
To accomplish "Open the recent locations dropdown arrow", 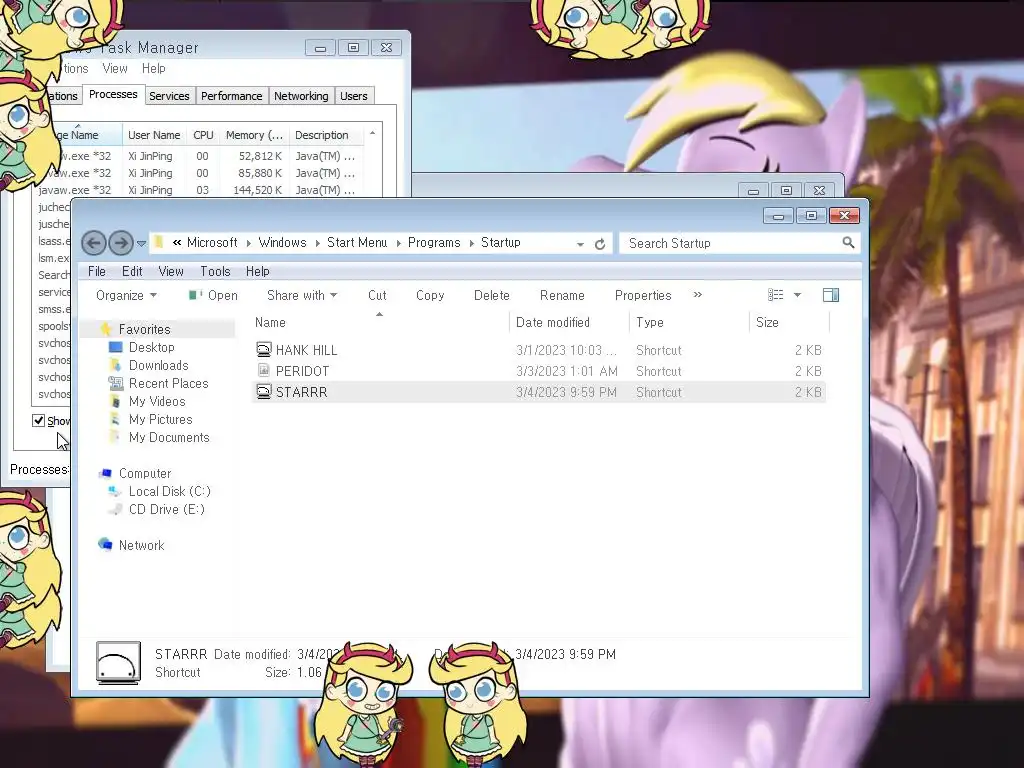I will coord(141,244).
